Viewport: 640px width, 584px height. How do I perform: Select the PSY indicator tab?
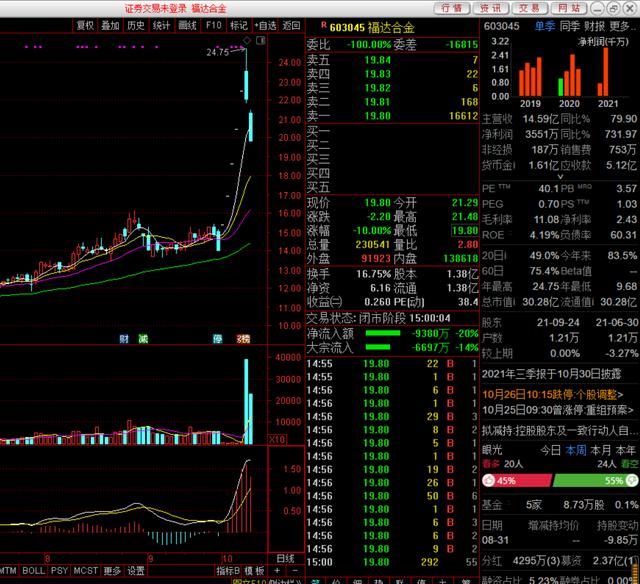pyautogui.click(x=59, y=570)
